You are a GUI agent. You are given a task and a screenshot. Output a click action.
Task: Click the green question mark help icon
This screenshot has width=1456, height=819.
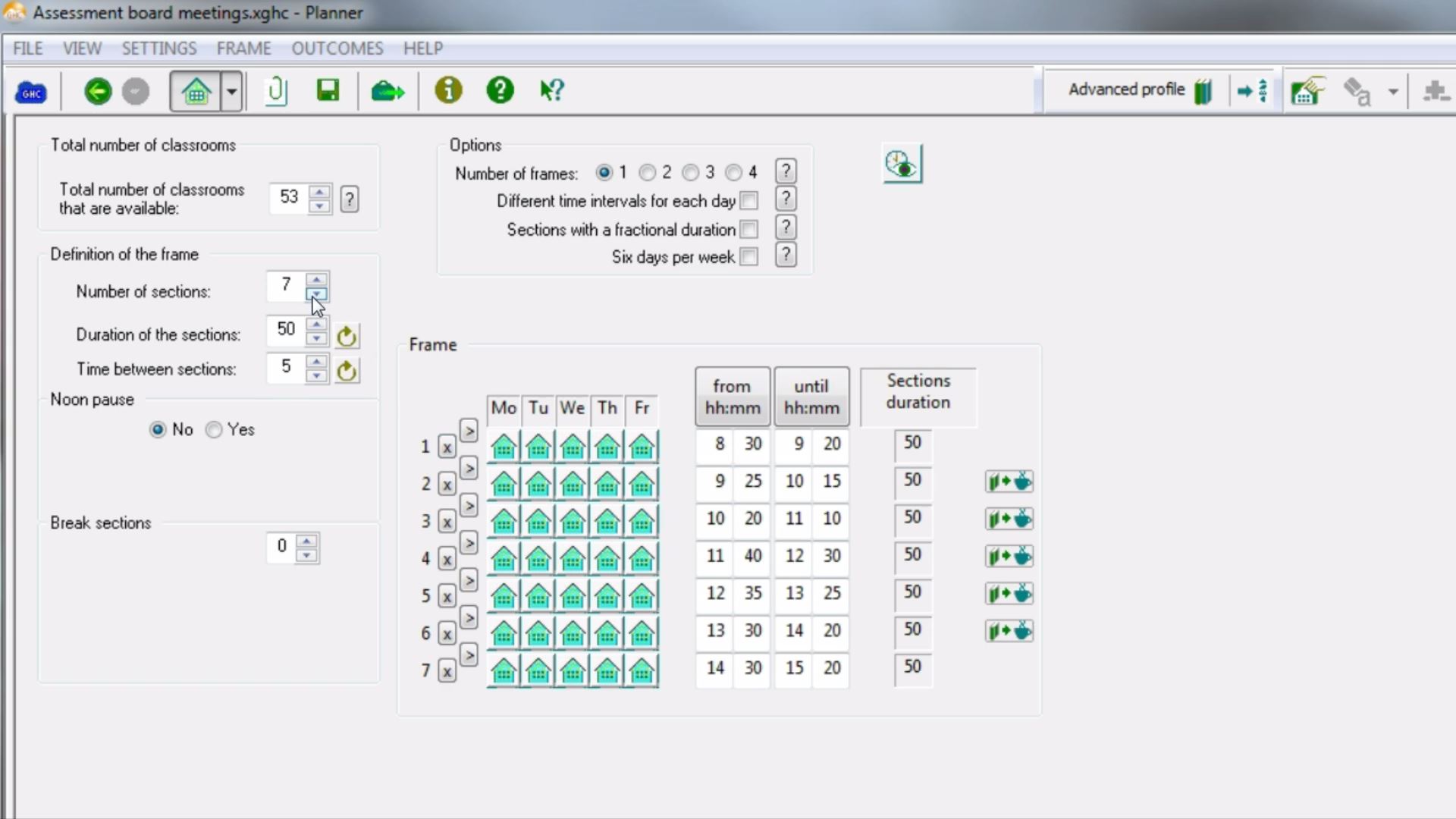tap(500, 90)
